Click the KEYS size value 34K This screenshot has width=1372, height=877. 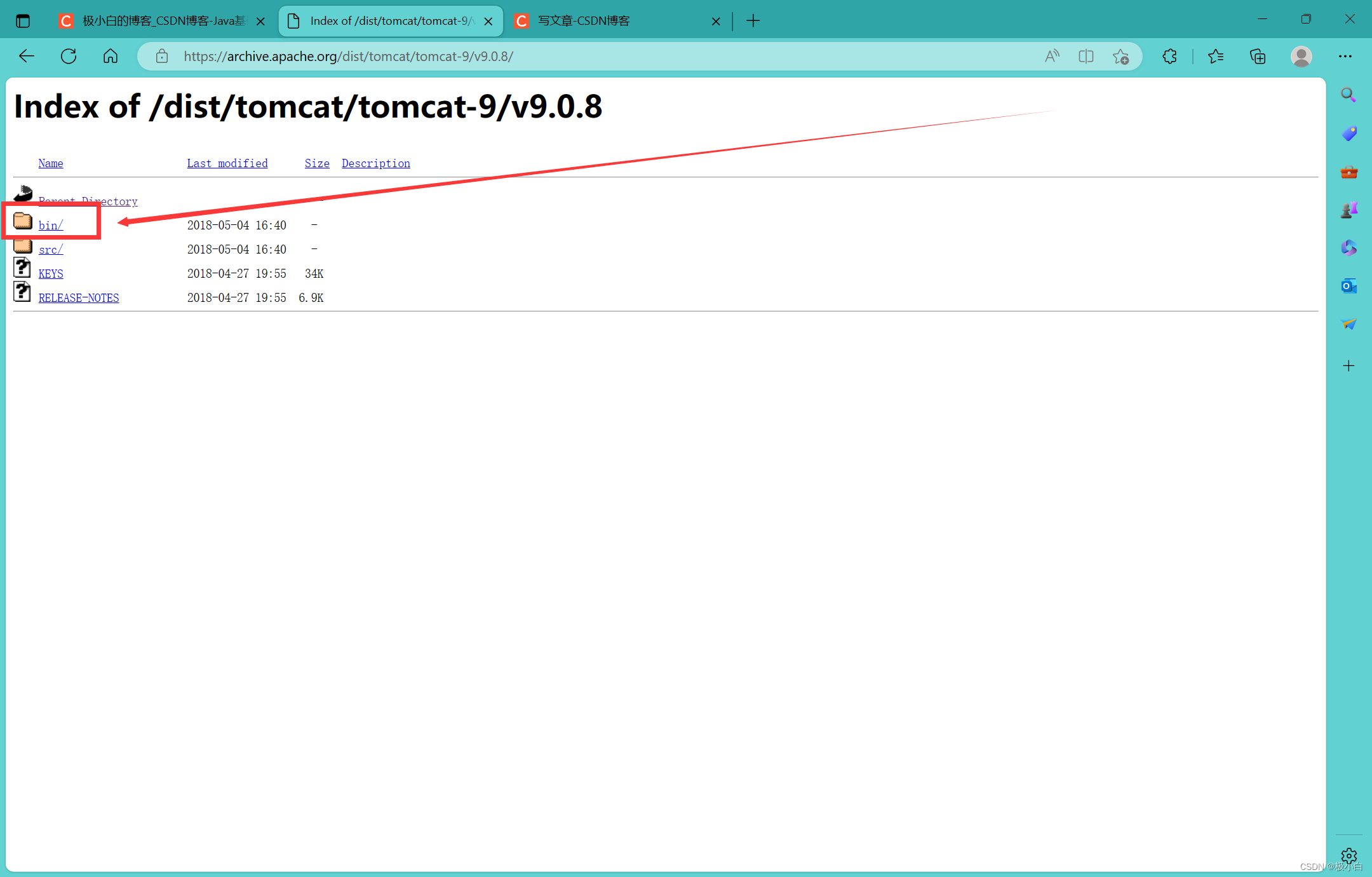(314, 274)
